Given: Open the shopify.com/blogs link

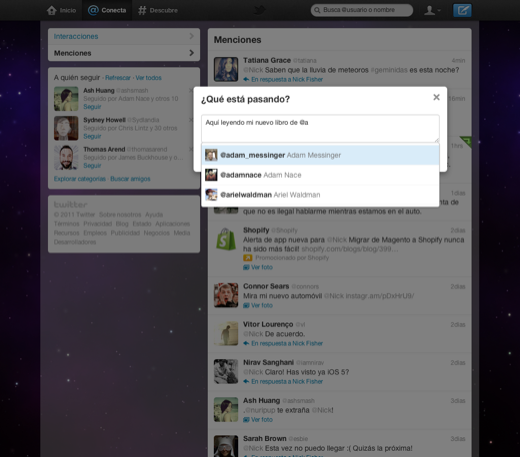Looking at the screenshot, I should (x=350, y=249).
